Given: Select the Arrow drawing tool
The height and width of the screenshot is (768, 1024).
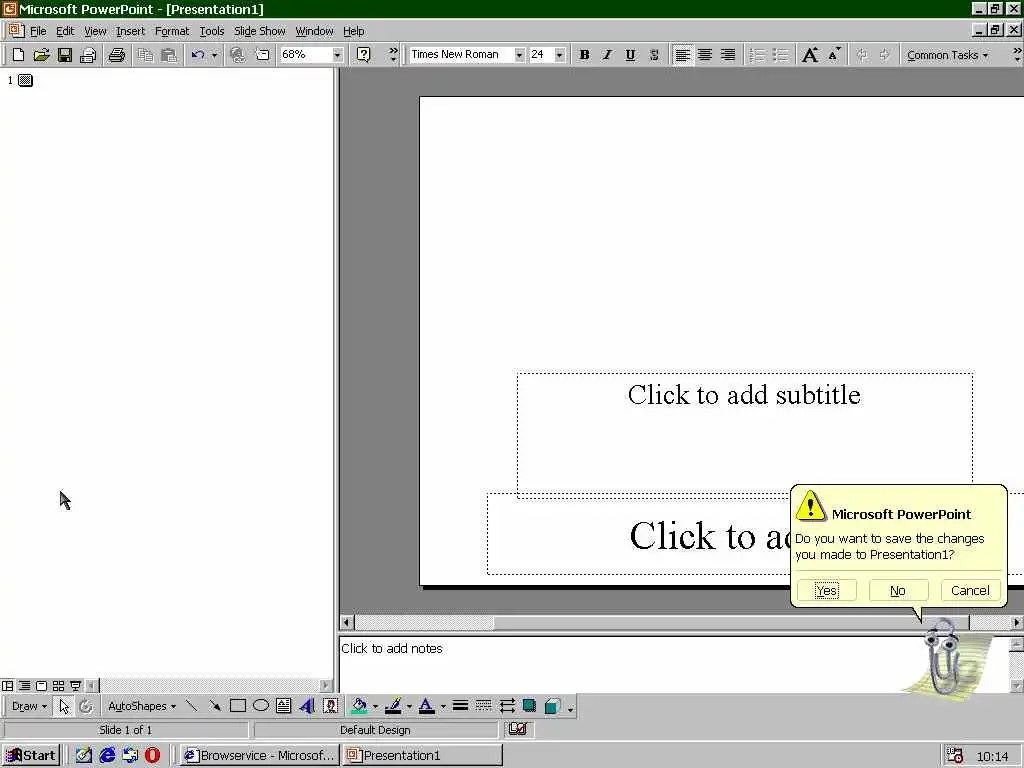Looking at the screenshot, I should (214, 706).
